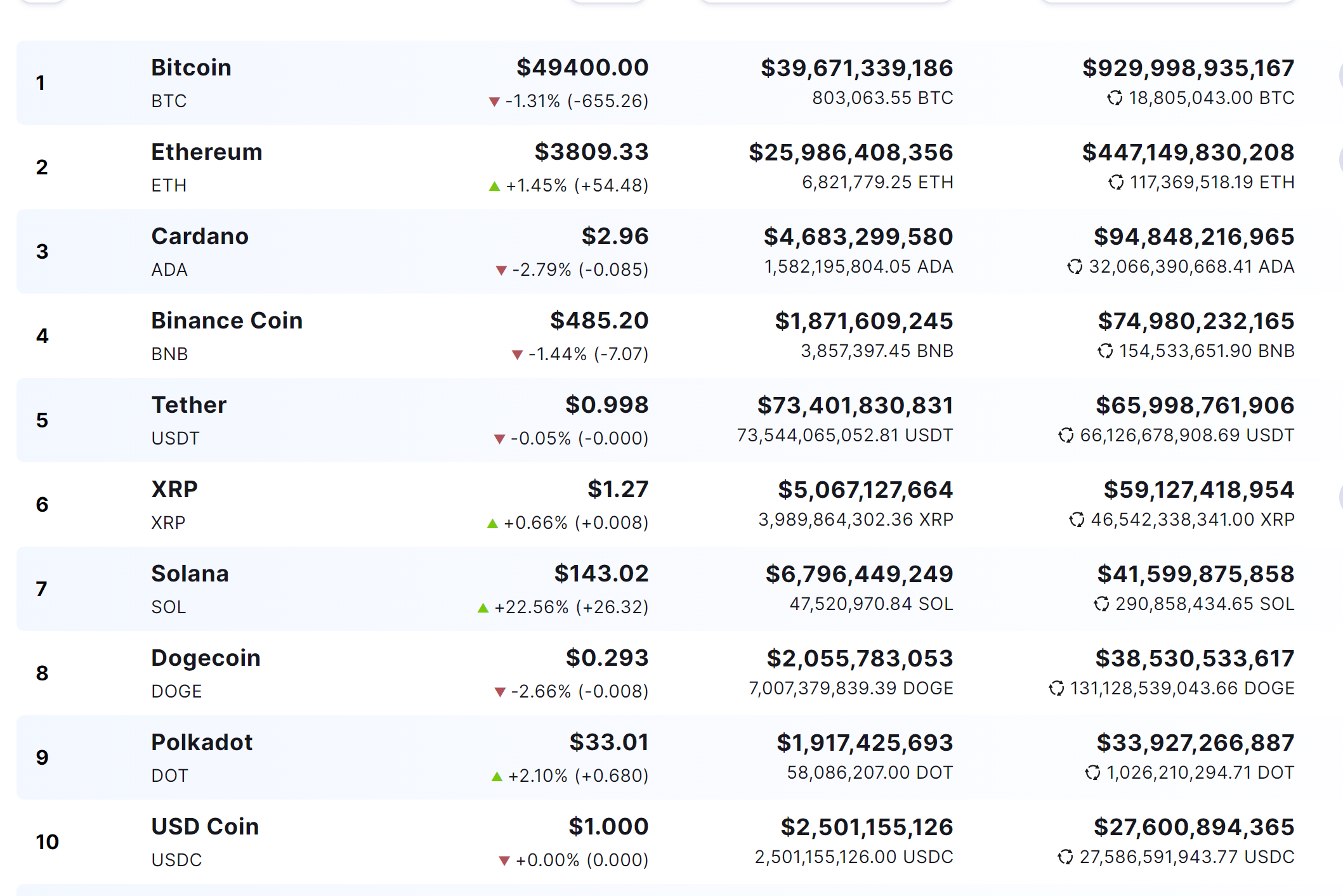Click the supply icon next to 66,126,678,908.69 USDT
Viewport: 1343px width, 896px height.
coord(1066,436)
